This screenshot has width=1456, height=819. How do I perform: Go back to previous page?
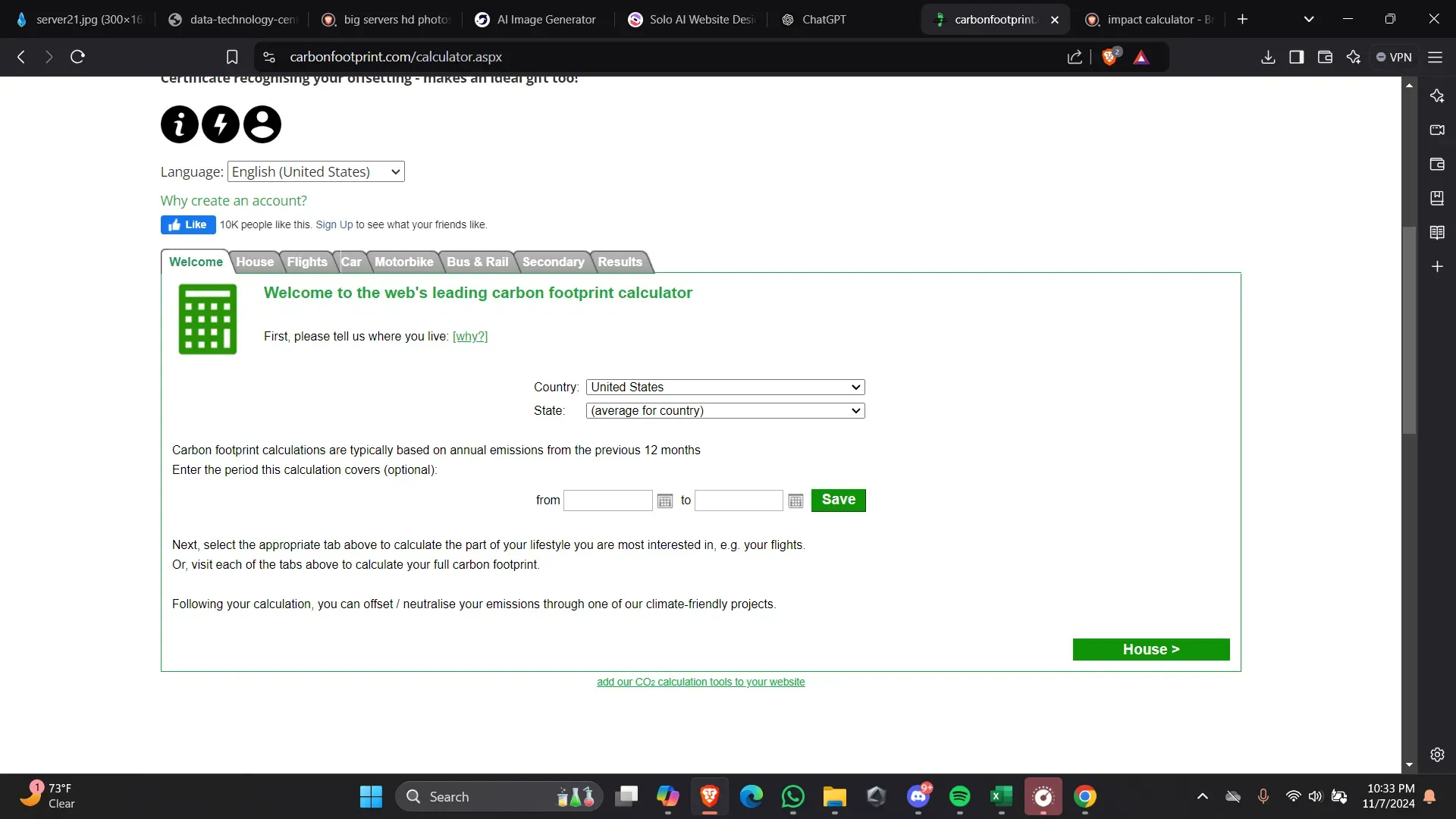21,57
